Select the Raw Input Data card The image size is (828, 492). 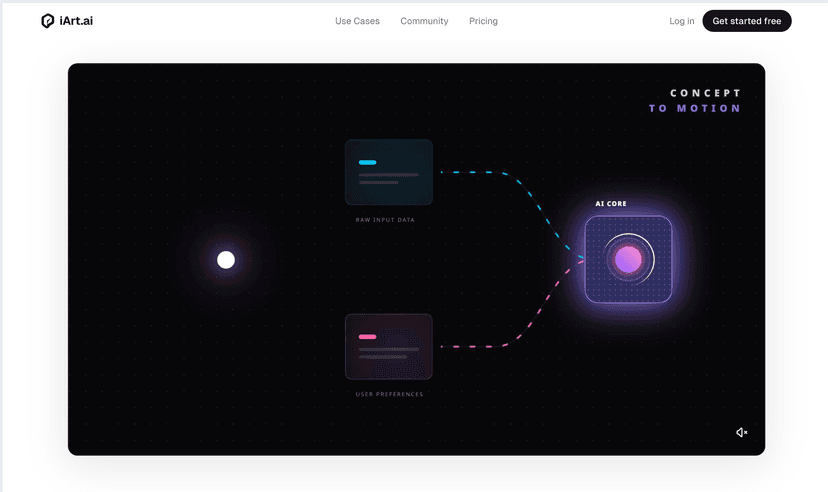(389, 172)
